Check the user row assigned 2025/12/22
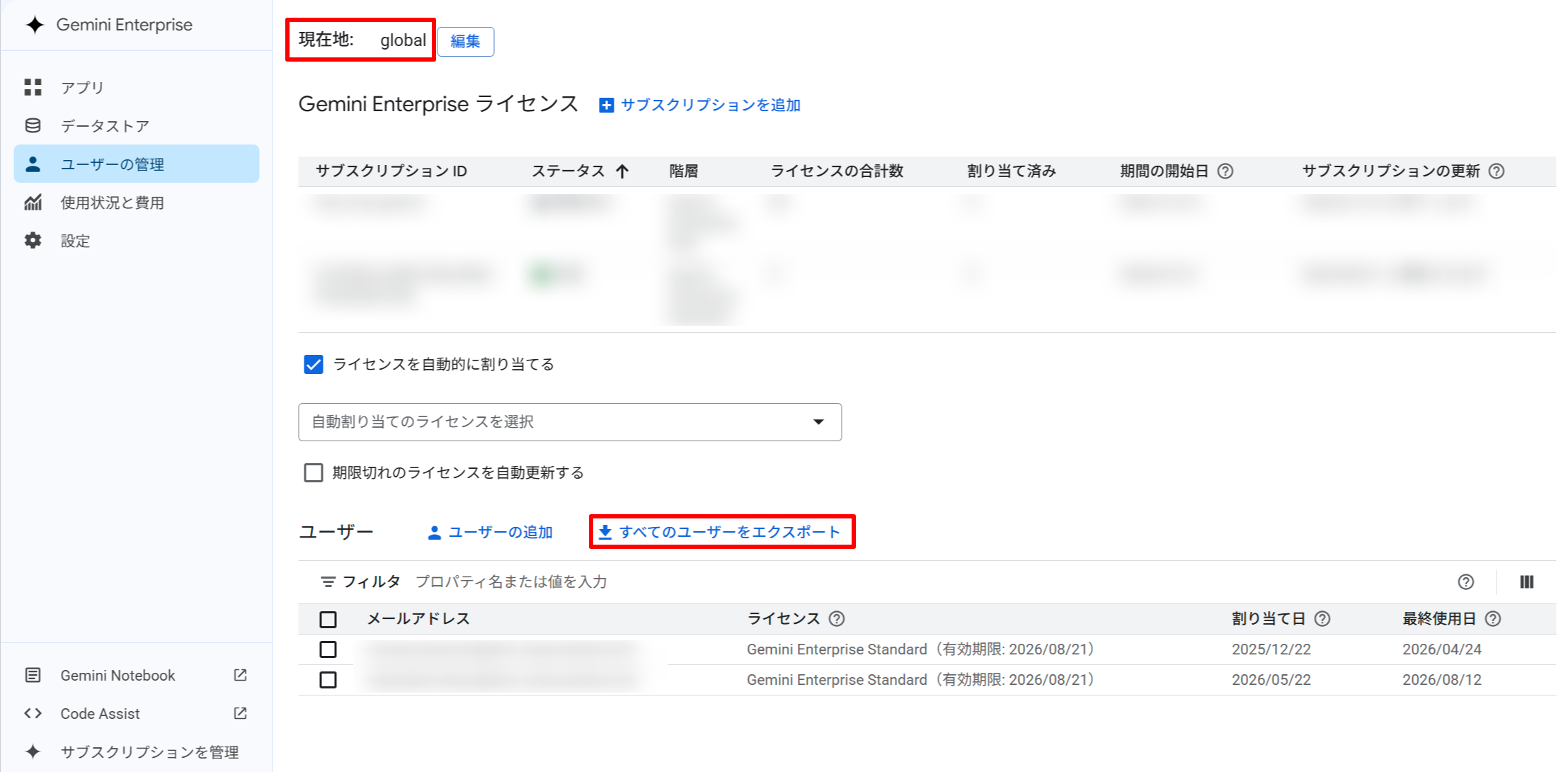 328,649
